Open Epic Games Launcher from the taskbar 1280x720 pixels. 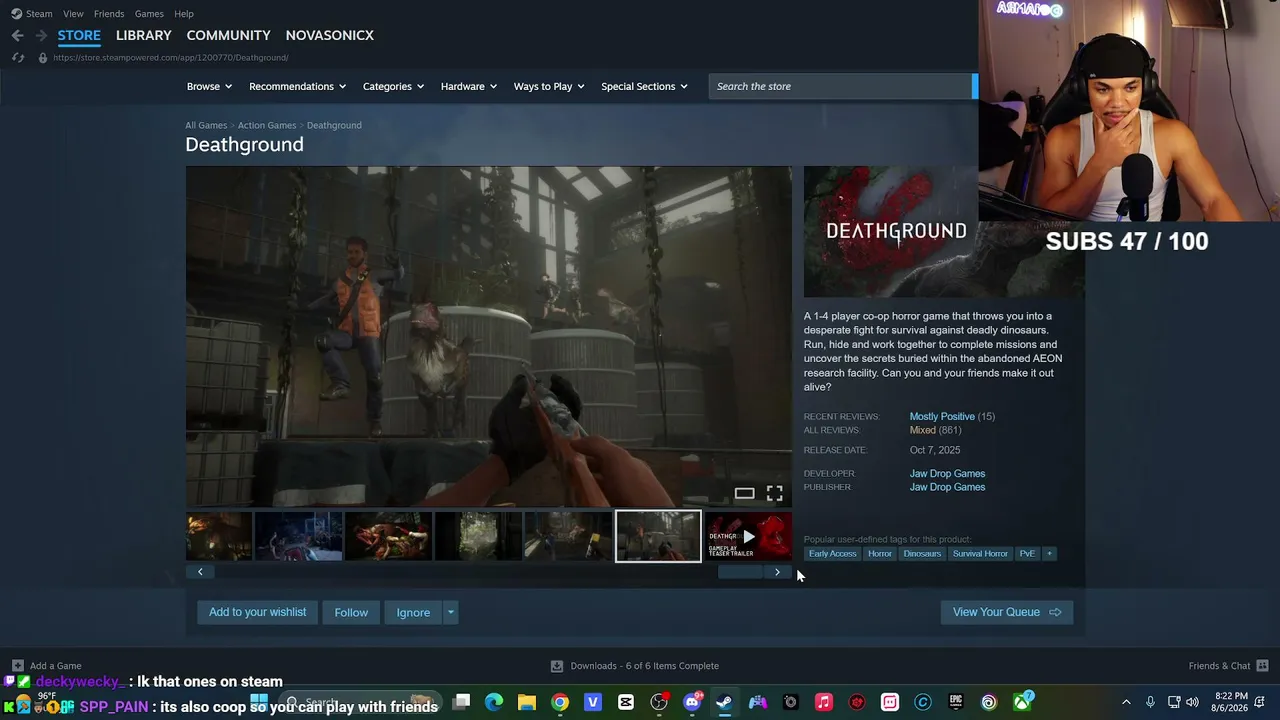click(956, 702)
